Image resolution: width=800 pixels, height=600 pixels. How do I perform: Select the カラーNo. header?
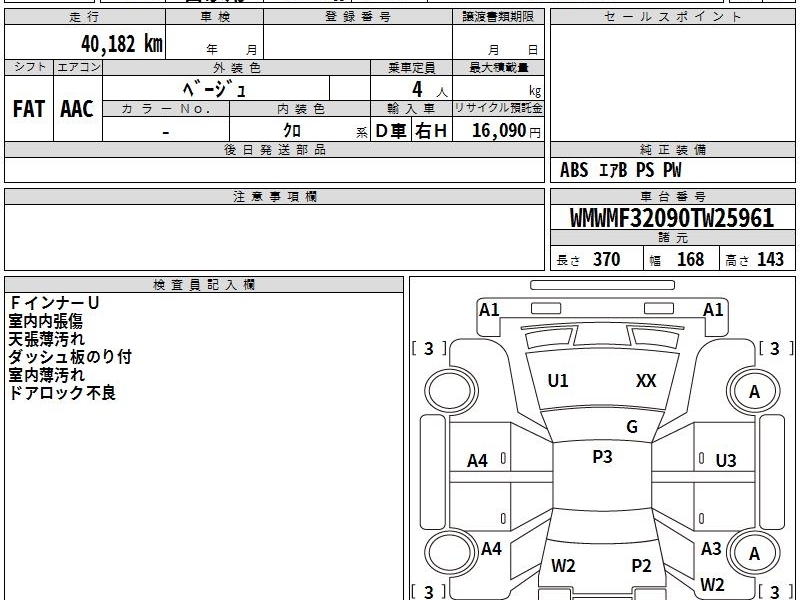(x=166, y=109)
